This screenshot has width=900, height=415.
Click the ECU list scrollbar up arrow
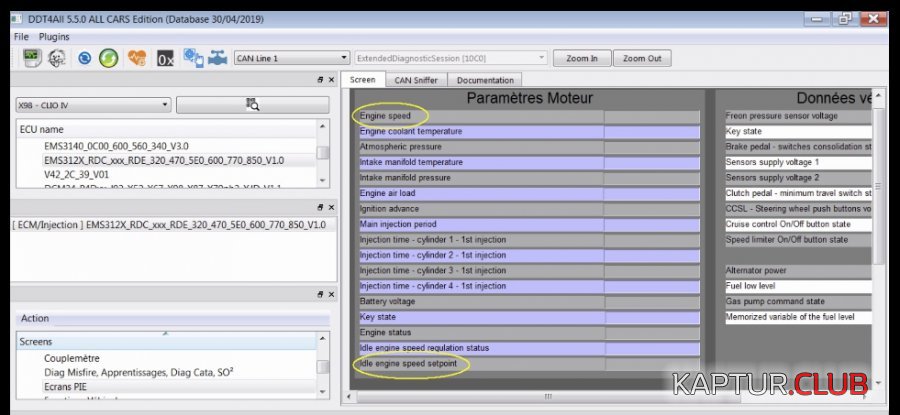323,127
